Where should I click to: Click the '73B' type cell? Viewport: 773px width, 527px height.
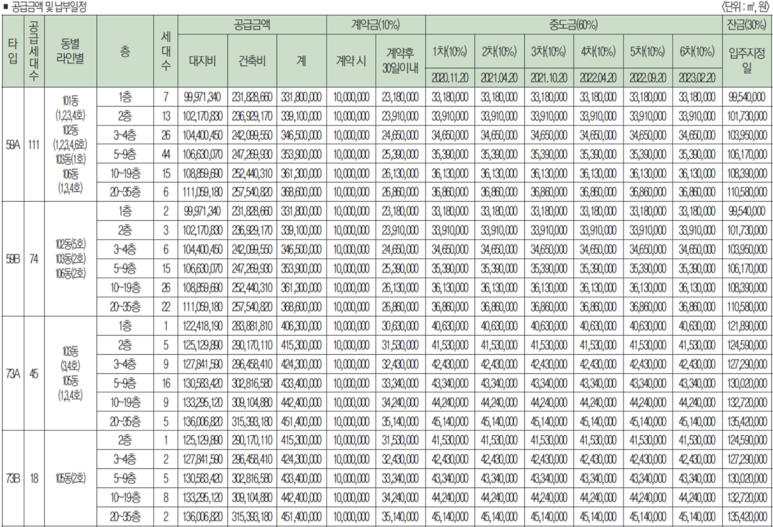(x=12, y=478)
